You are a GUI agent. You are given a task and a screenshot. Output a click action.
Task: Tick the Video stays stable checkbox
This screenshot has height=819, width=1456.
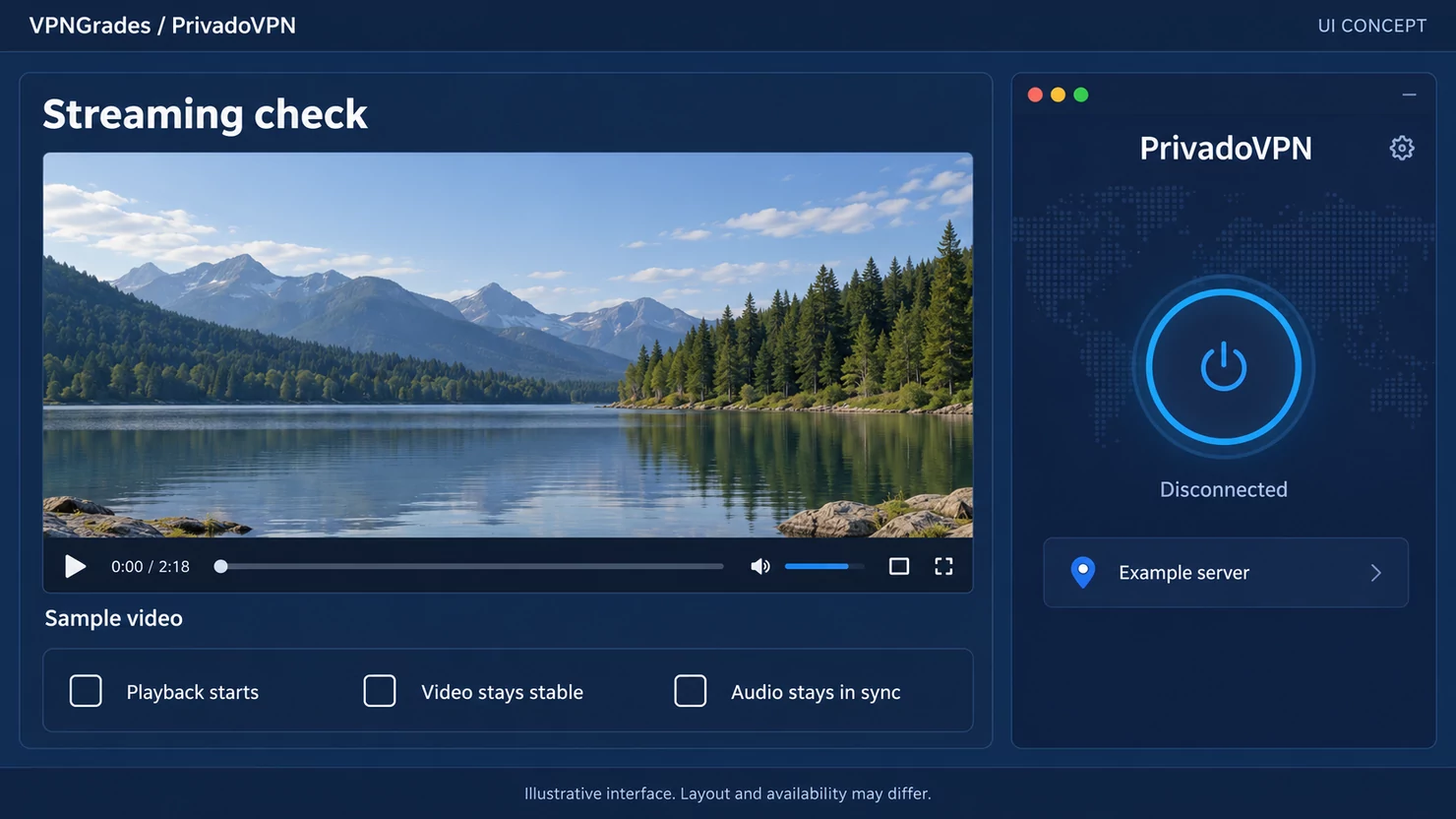pyautogui.click(x=380, y=691)
